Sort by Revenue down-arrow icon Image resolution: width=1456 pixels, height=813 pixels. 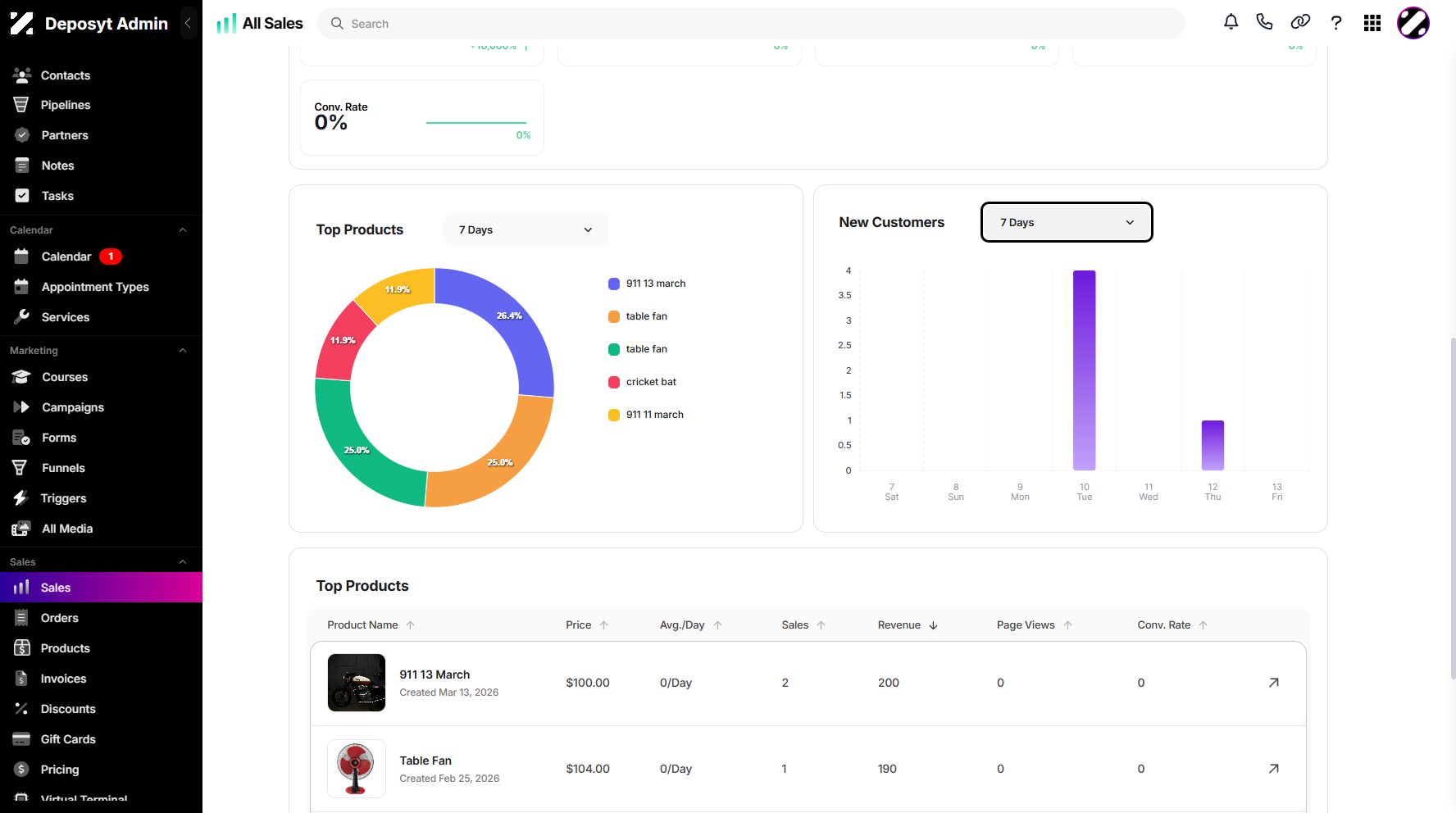(x=933, y=625)
